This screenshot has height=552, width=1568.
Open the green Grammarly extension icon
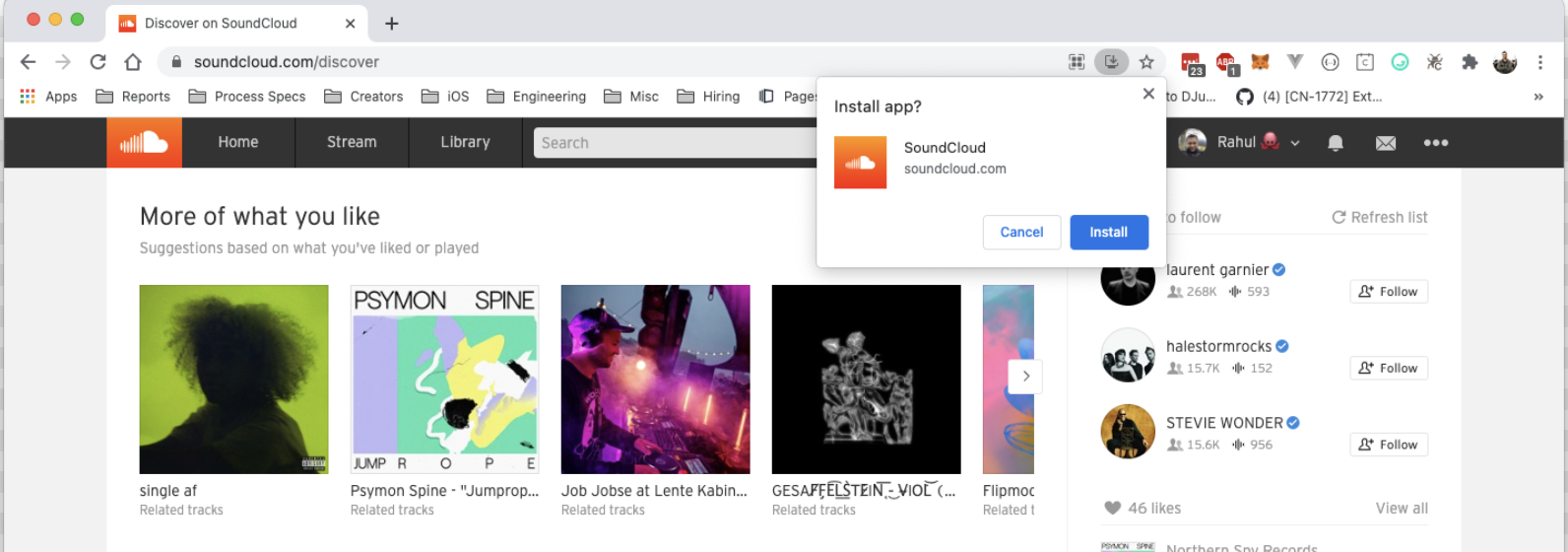(1400, 62)
